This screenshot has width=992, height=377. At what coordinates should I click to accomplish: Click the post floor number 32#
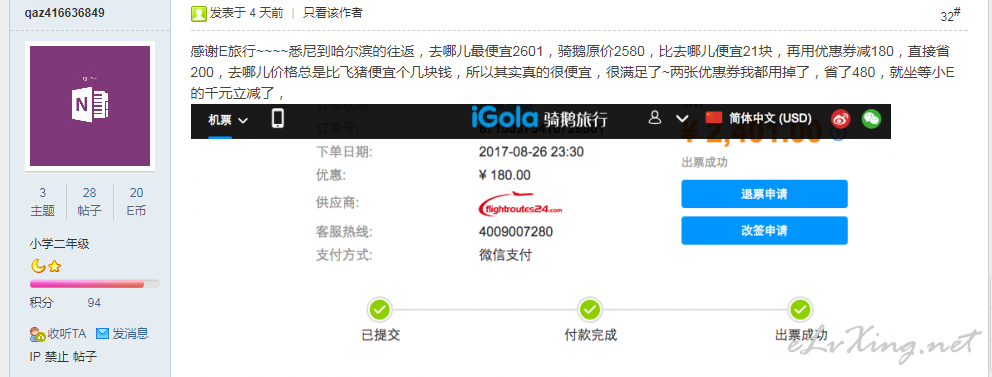950,15
